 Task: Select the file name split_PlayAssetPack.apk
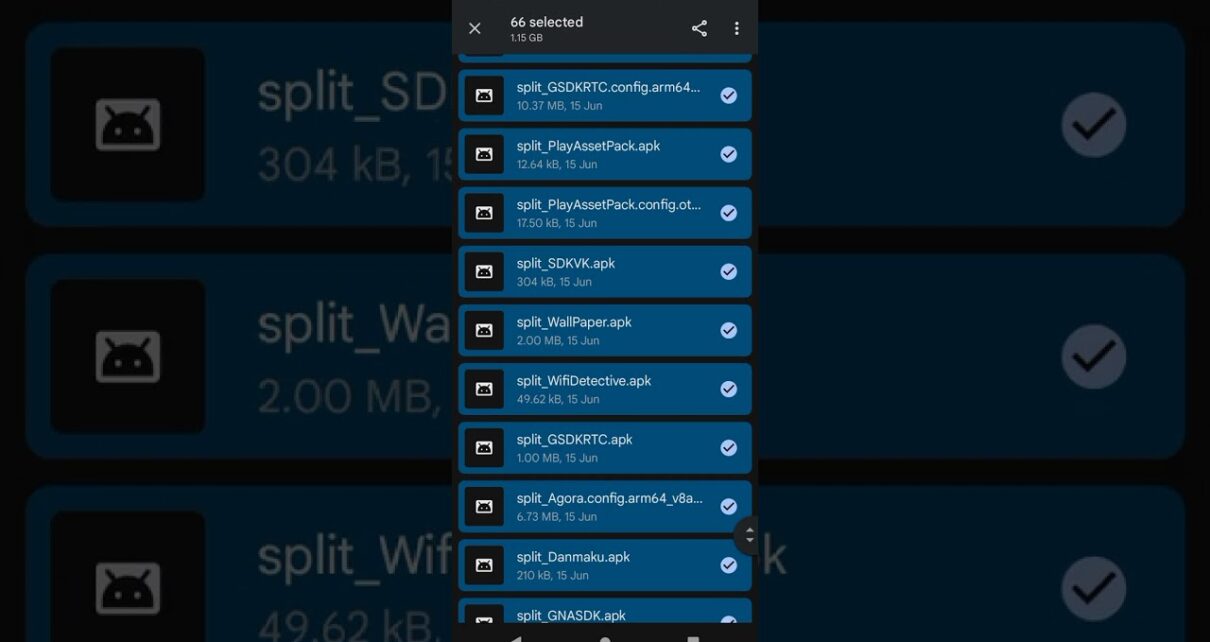pyautogui.click(x=589, y=146)
